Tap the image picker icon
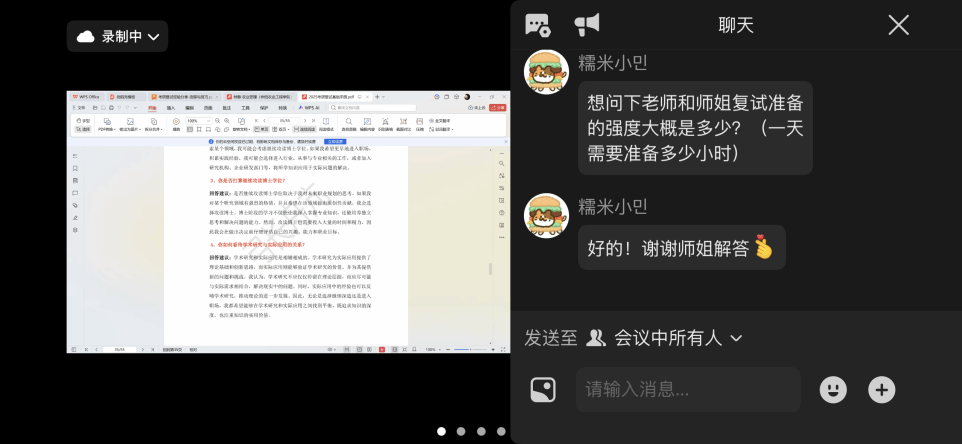The image size is (962, 444). [543, 389]
